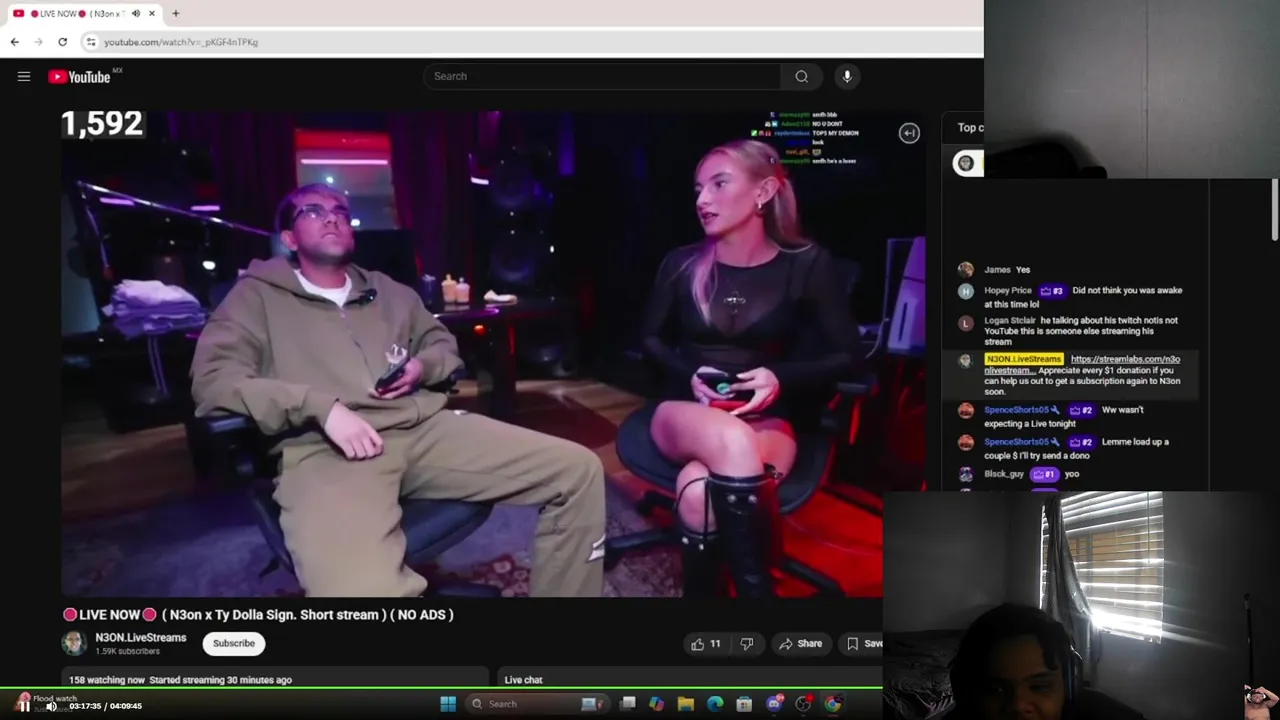The width and height of the screenshot is (1280, 720).
Task: Click the green playback progress bar
Action: (441, 689)
